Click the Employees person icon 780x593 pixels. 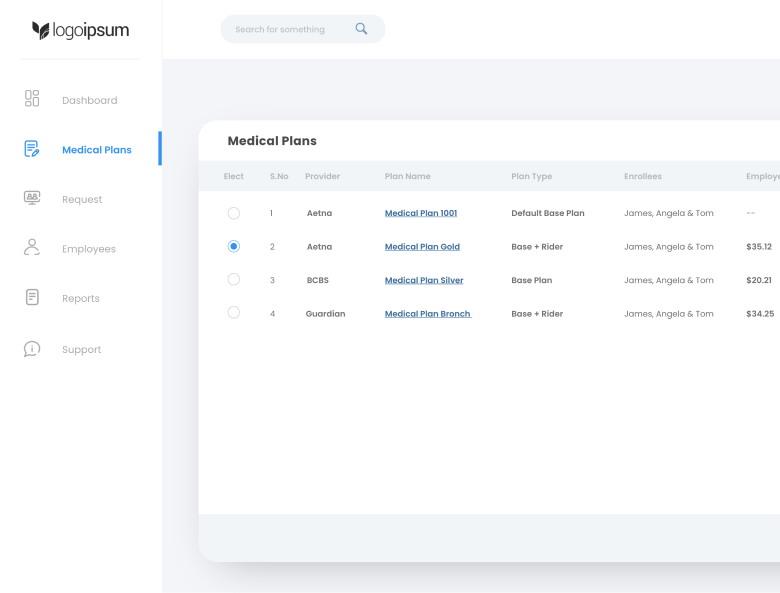click(x=32, y=247)
